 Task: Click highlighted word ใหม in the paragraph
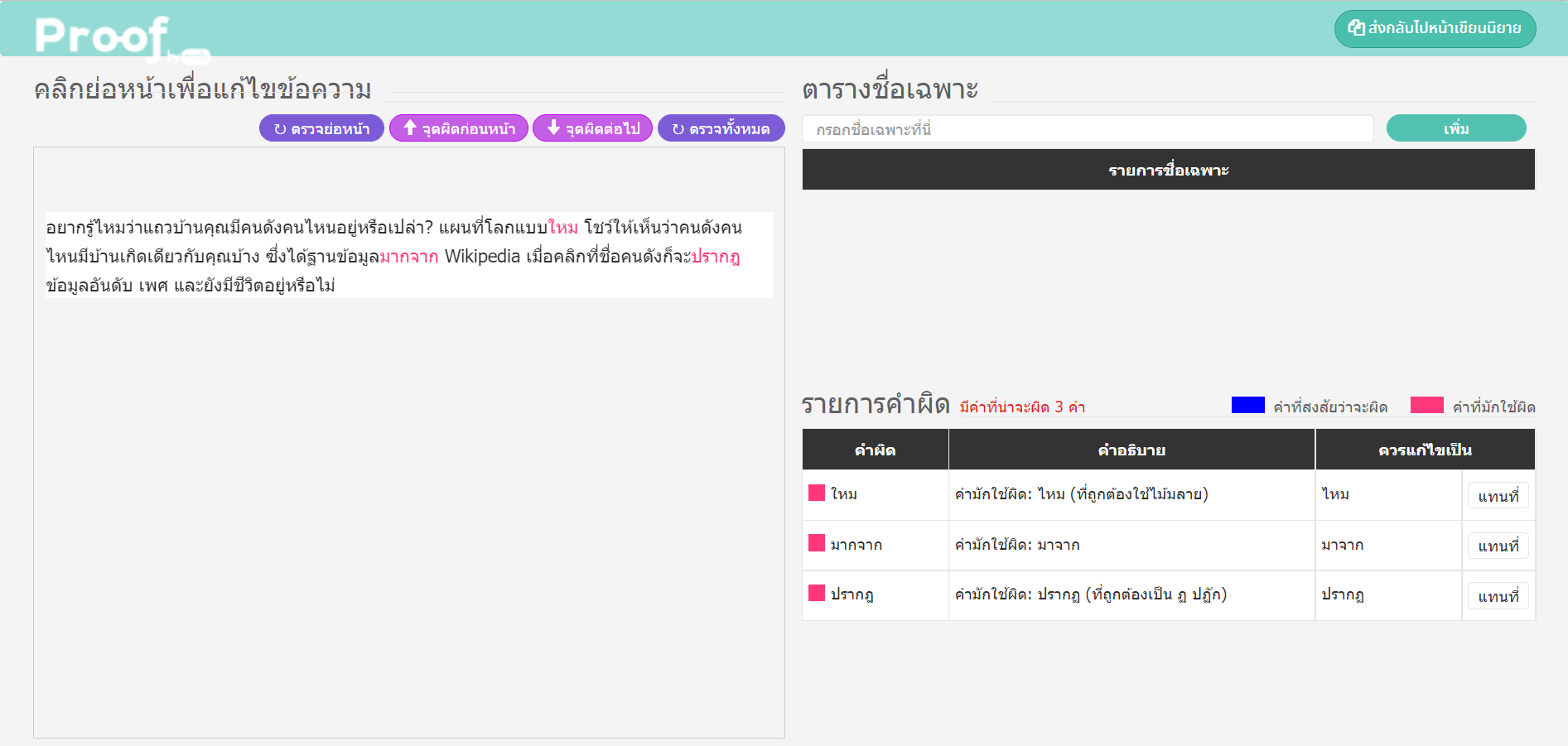click(563, 228)
